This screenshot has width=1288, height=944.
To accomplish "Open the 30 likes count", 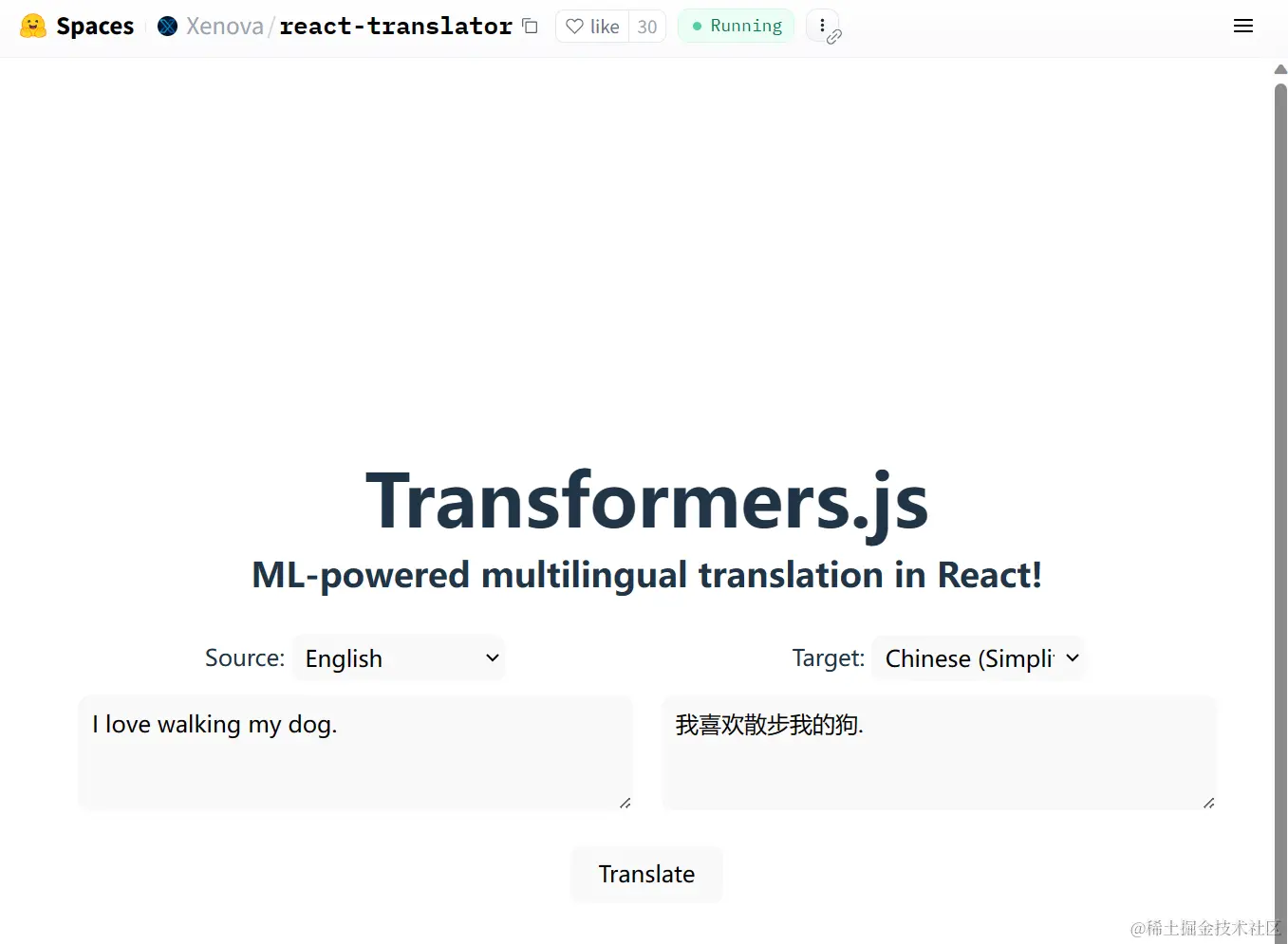I will click(647, 27).
